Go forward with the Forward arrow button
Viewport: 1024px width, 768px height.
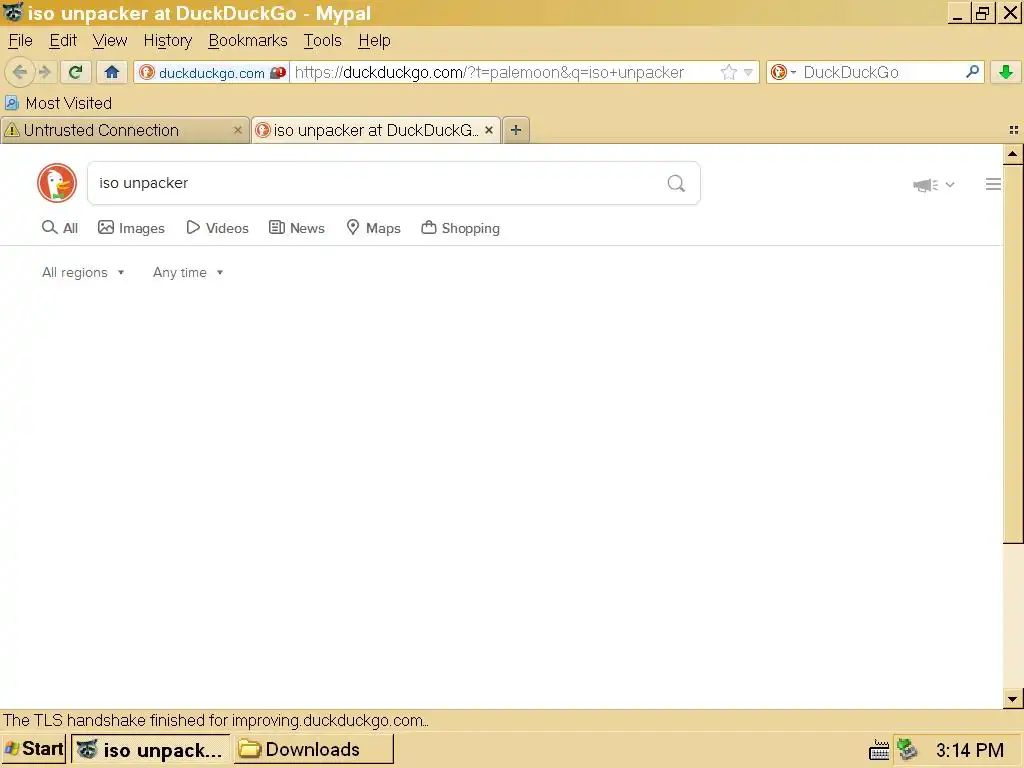point(44,72)
